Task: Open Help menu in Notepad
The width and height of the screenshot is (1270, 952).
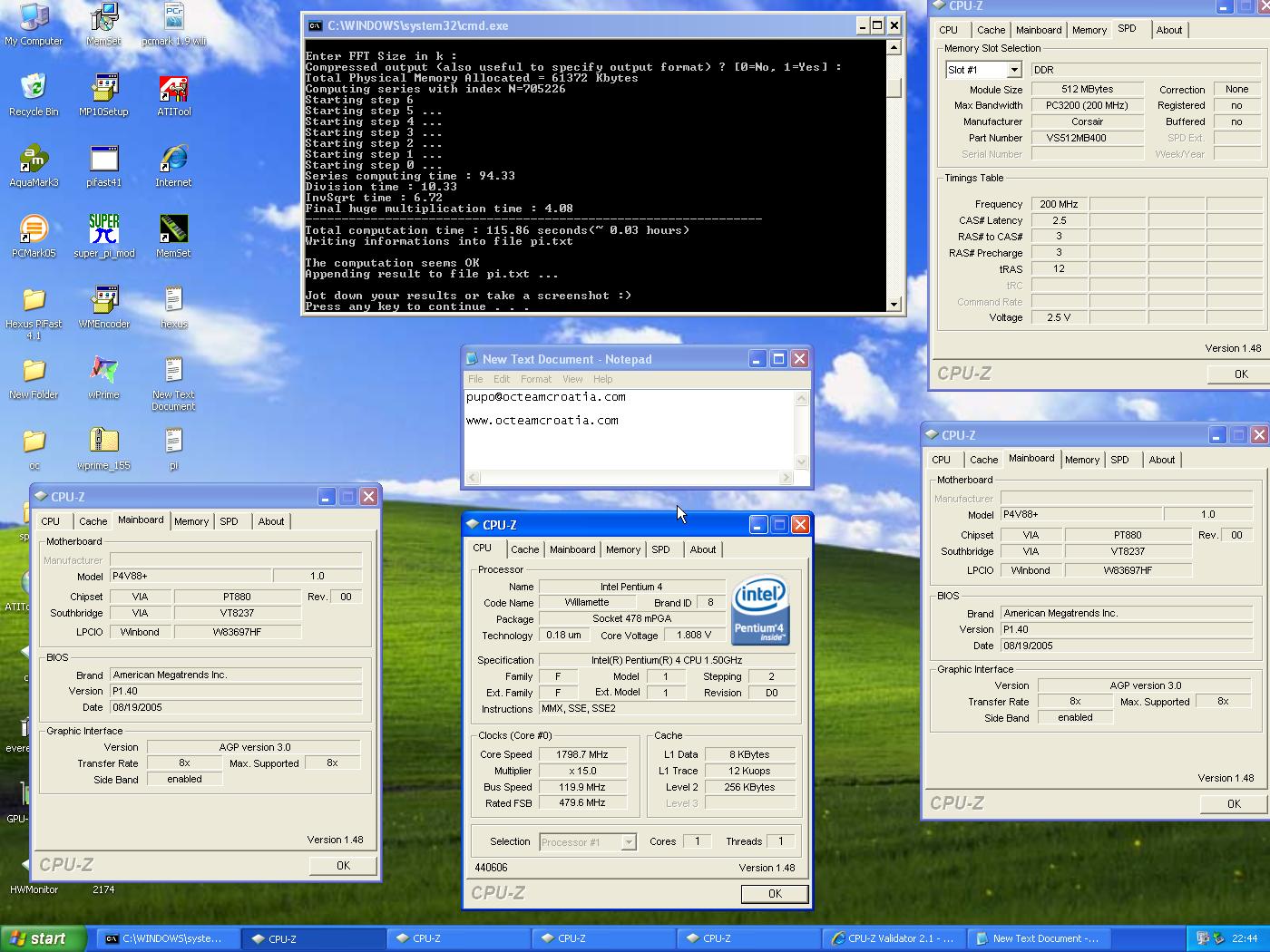Action: [603, 379]
